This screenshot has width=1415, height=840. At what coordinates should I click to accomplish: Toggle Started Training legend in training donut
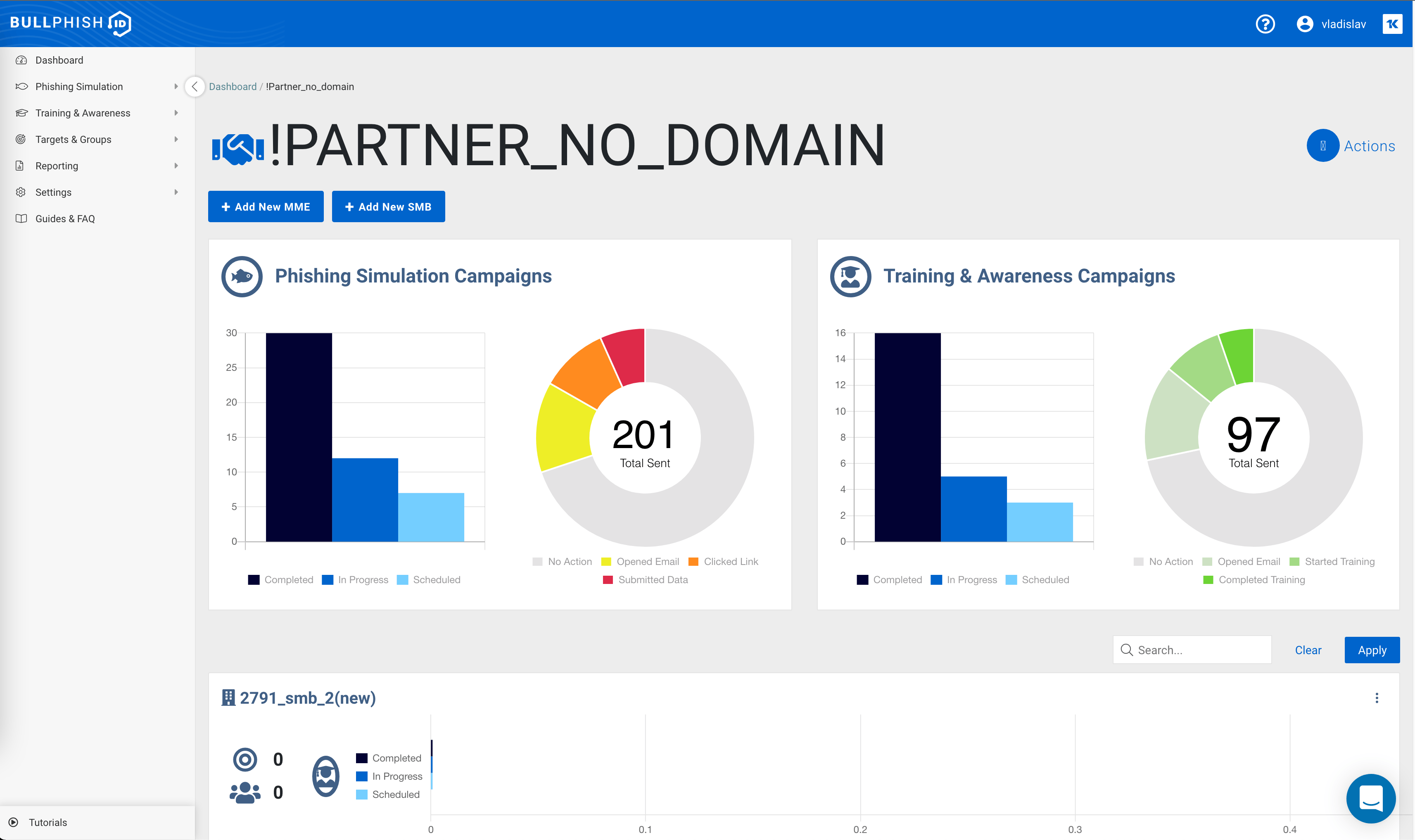click(1332, 562)
